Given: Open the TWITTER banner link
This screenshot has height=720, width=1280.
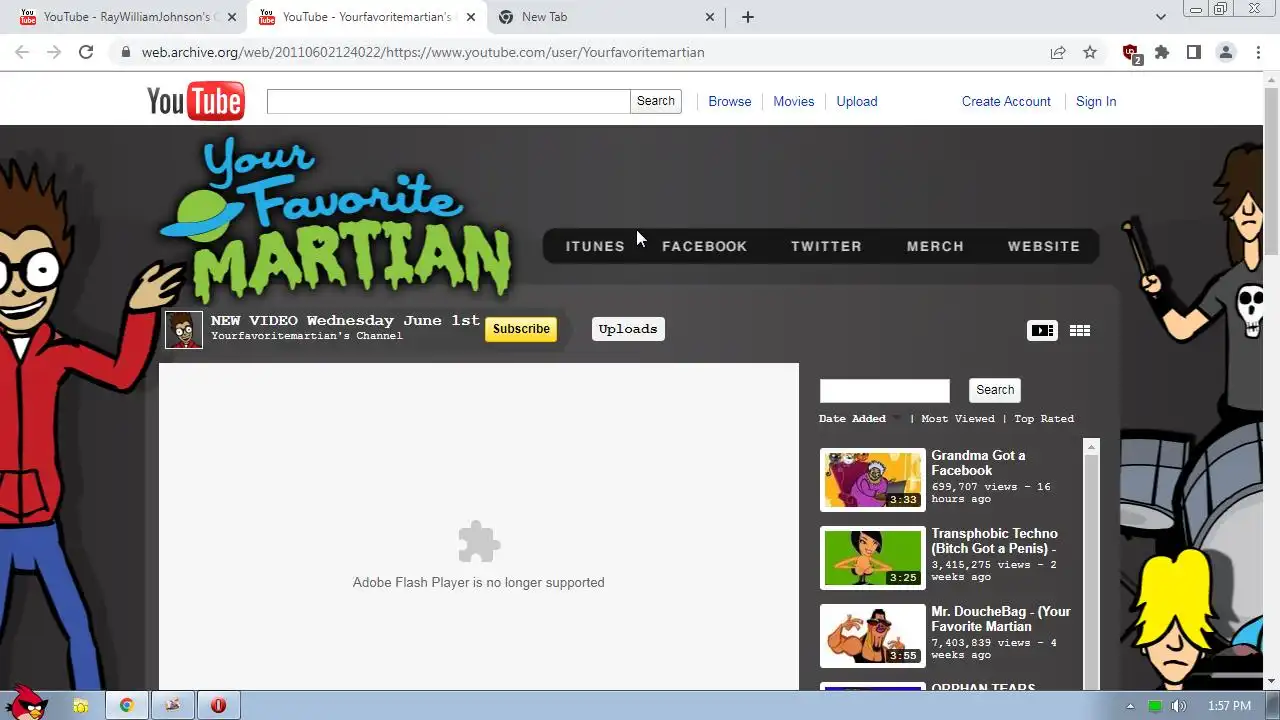Looking at the screenshot, I should pos(826,246).
